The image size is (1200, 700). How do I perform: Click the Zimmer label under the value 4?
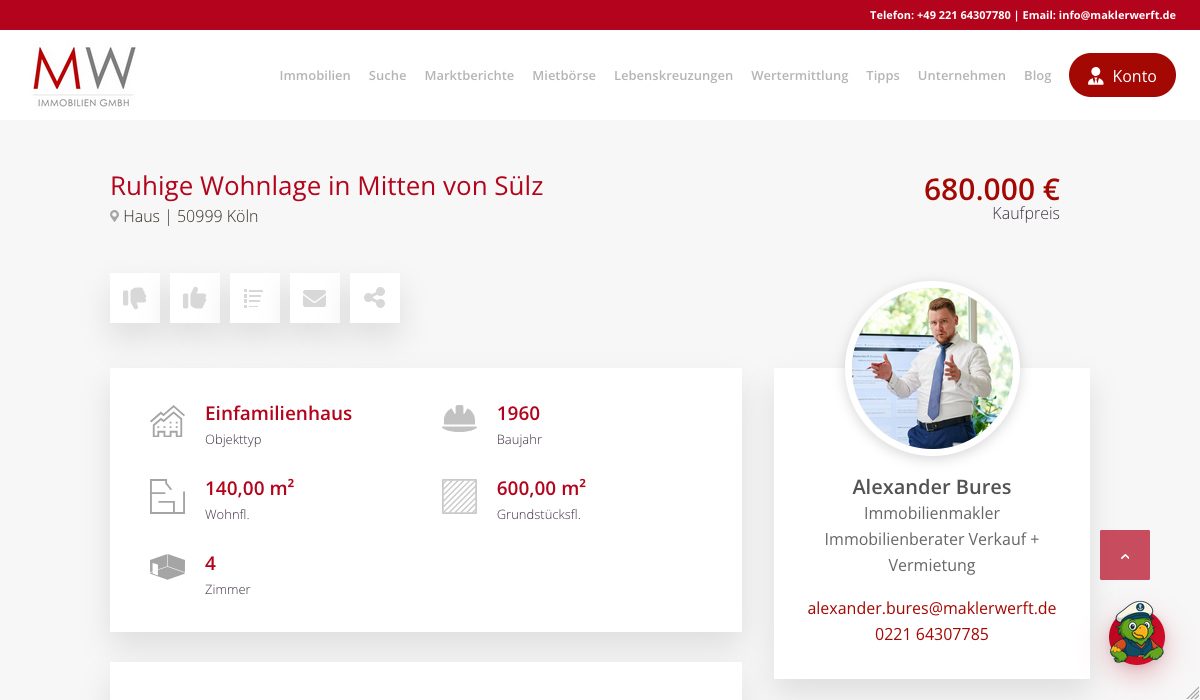coord(228,590)
